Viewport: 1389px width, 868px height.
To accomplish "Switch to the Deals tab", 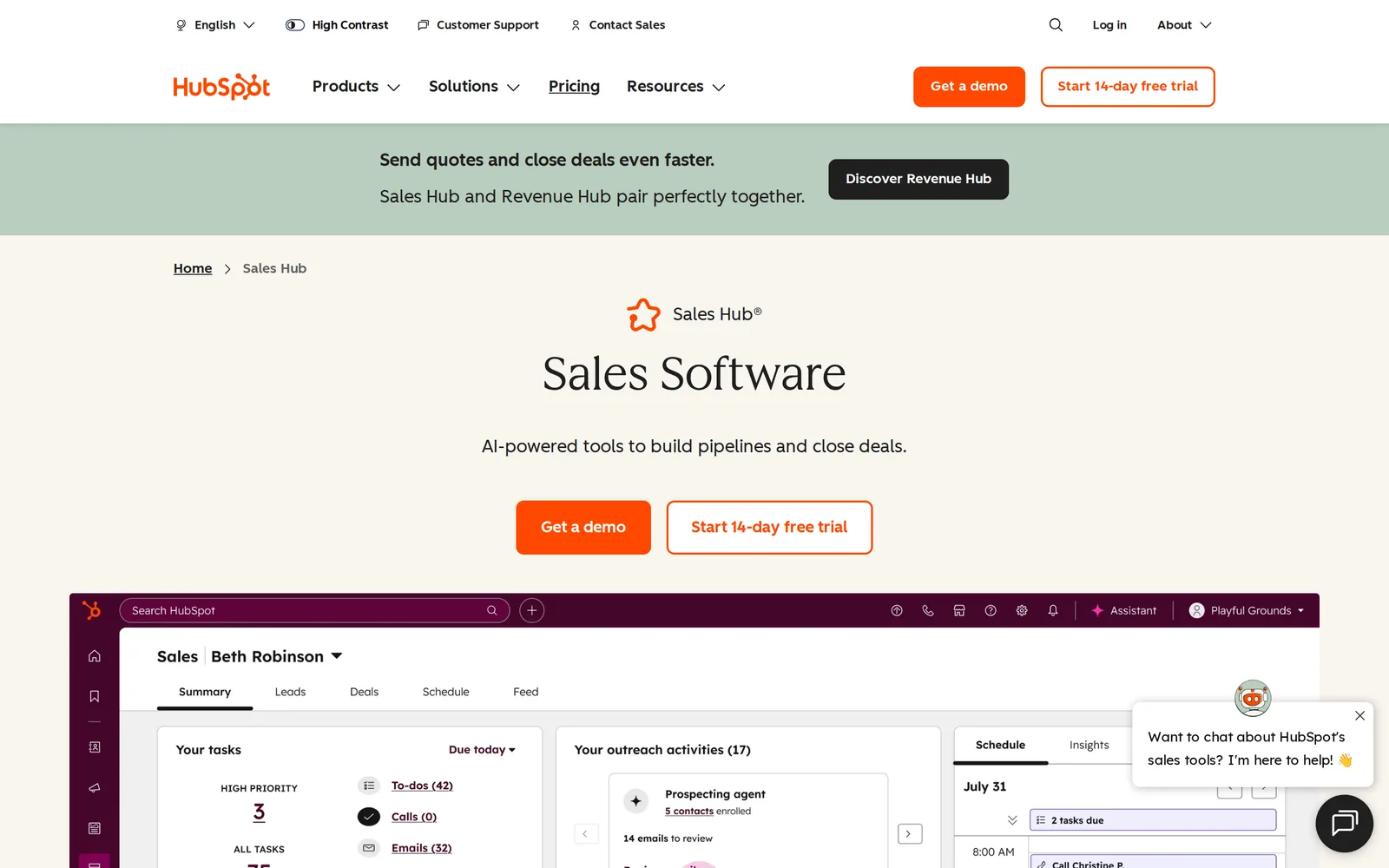I will point(364,692).
